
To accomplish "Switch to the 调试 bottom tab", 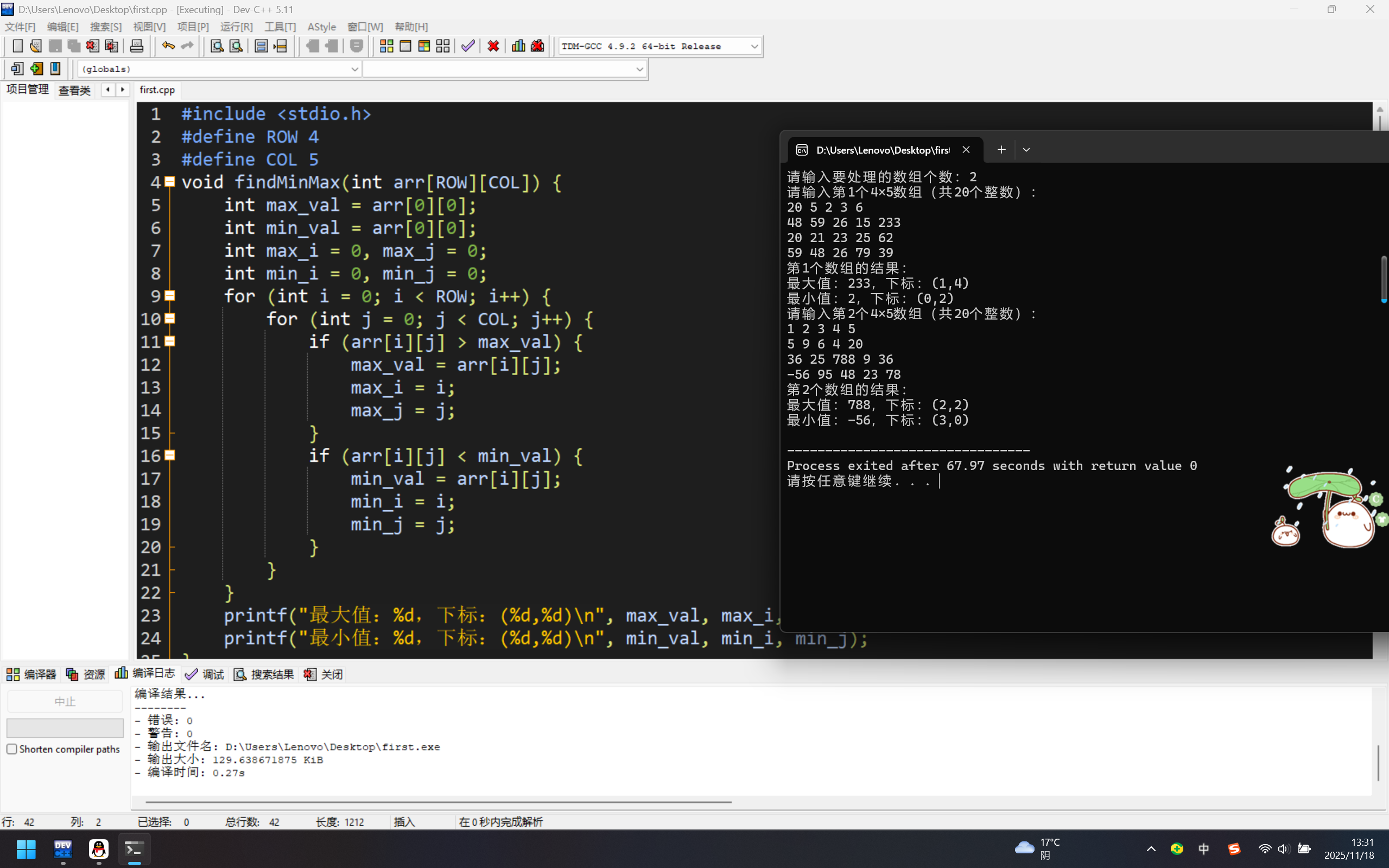I will [x=205, y=674].
